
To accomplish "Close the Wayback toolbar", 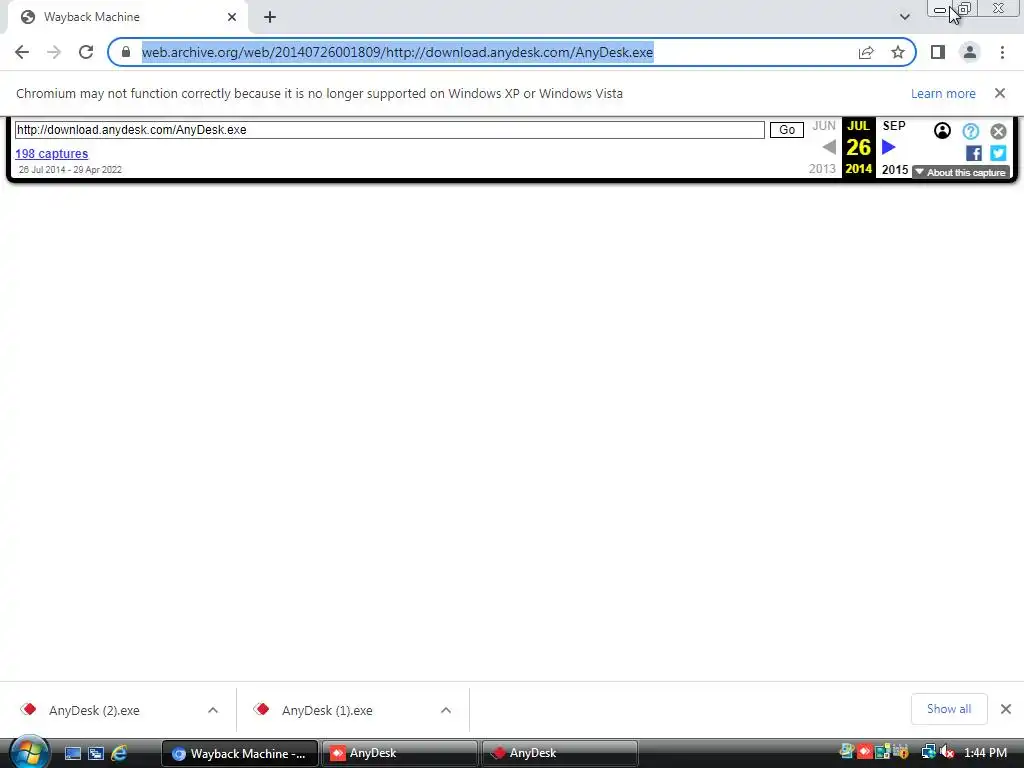I will coord(998,131).
